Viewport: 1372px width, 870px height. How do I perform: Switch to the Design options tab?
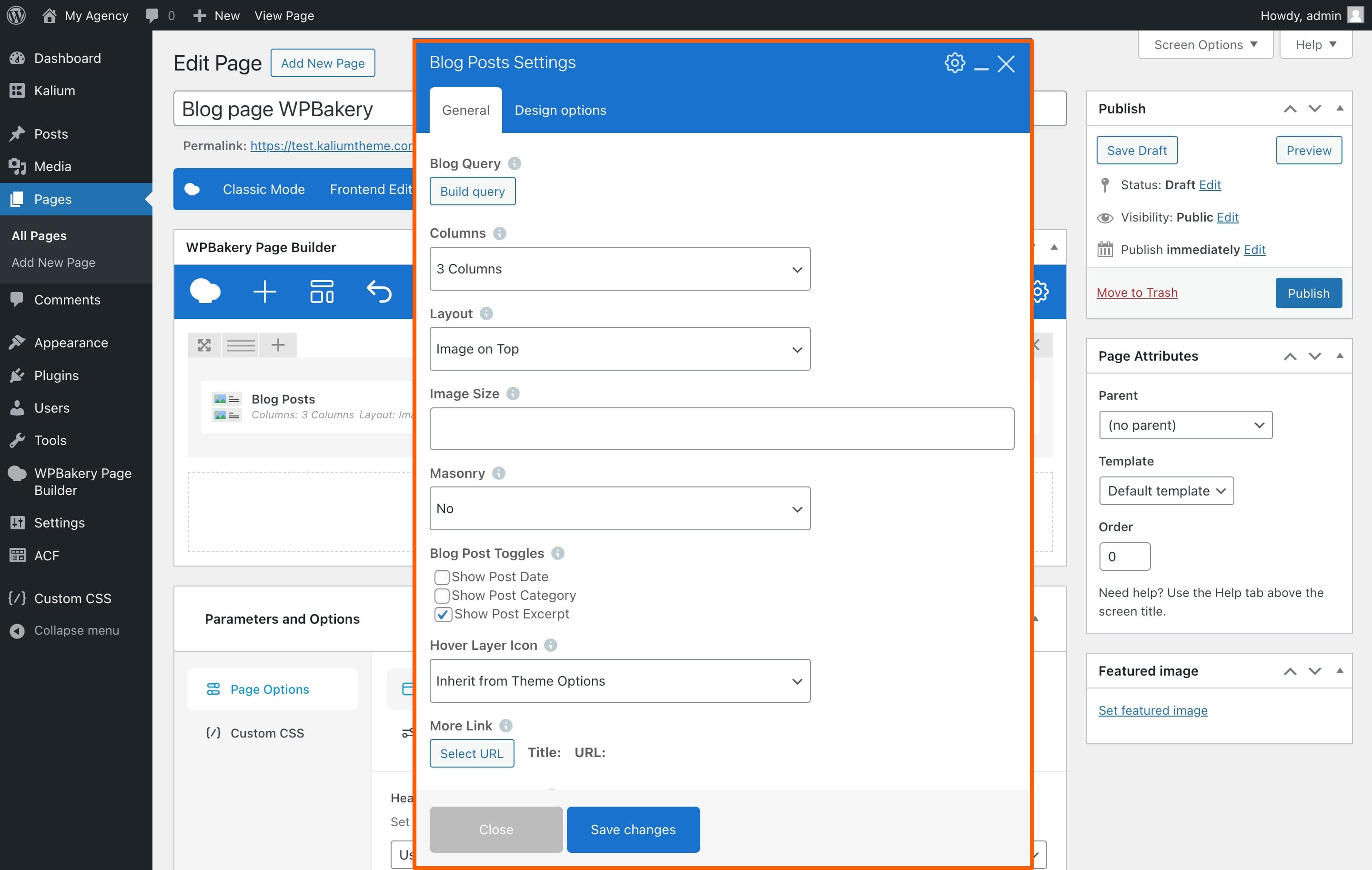click(x=560, y=110)
